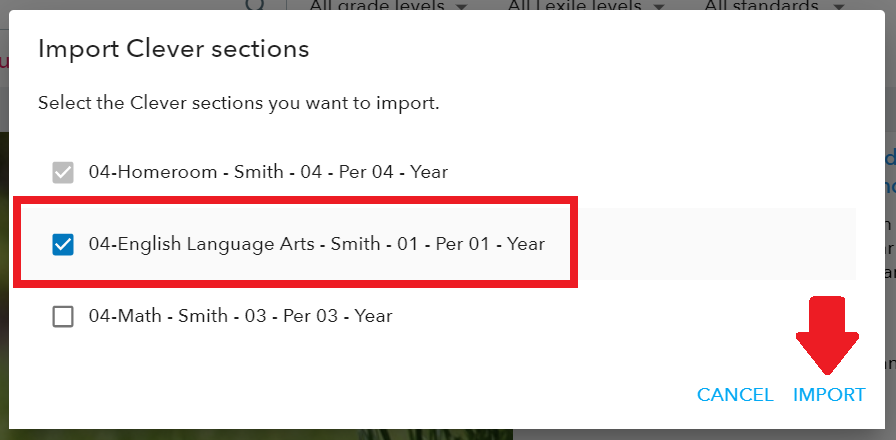Select the 04-Math - Smith row label
The height and width of the screenshot is (440, 896).
[x=241, y=315]
